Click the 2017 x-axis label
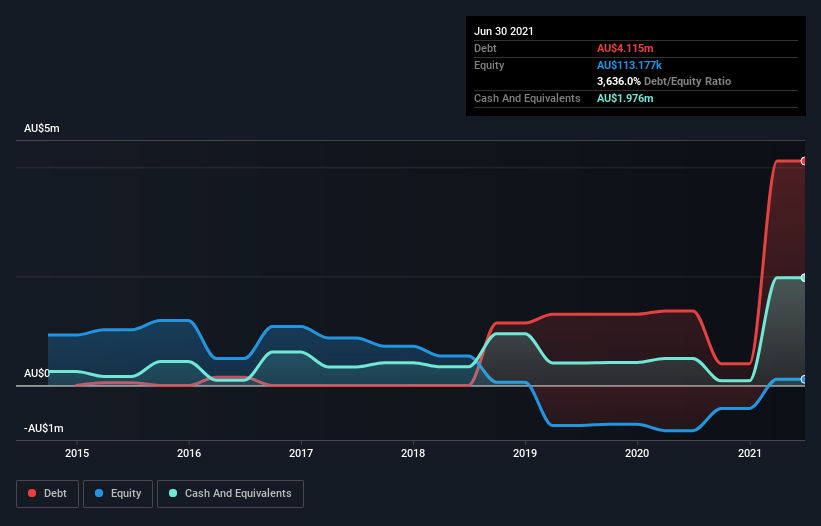The image size is (821, 526). [x=301, y=453]
